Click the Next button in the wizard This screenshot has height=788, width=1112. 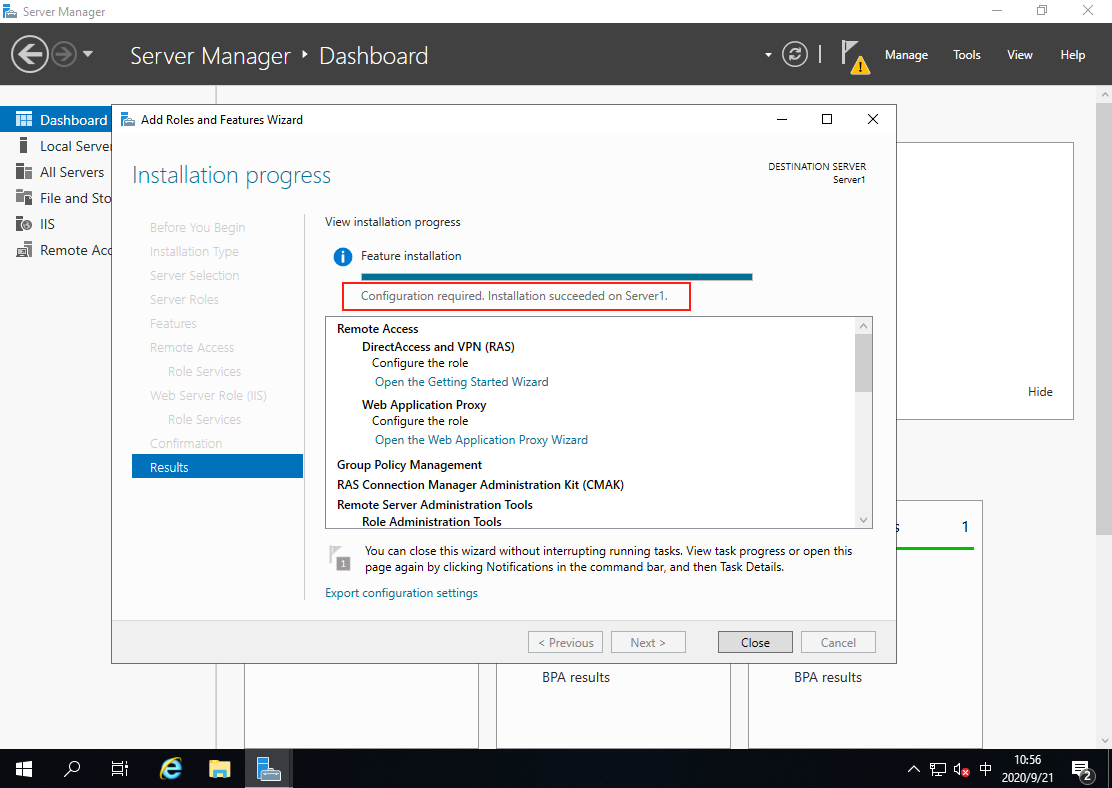pyautogui.click(x=647, y=642)
